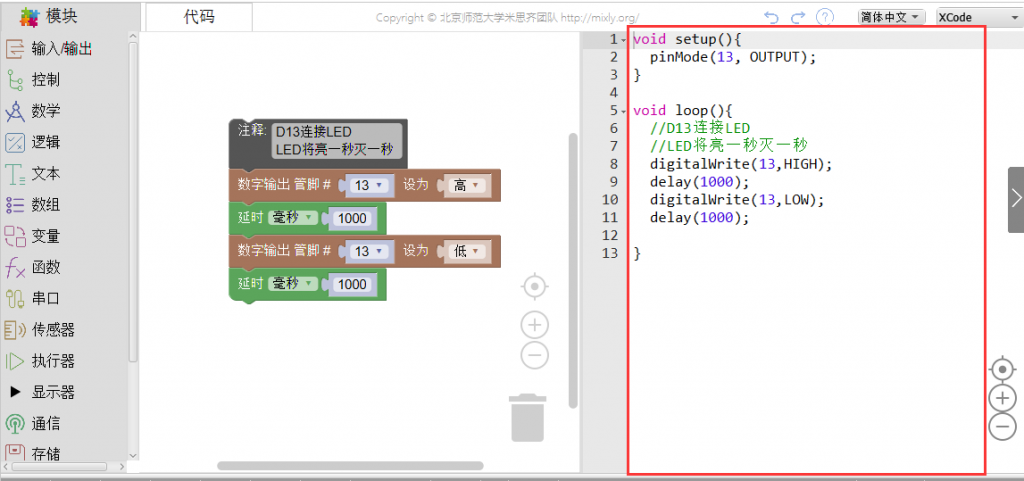The height and width of the screenshot is (481, 1024).
Task: Open the 控制 category icon
Action: 15,80
